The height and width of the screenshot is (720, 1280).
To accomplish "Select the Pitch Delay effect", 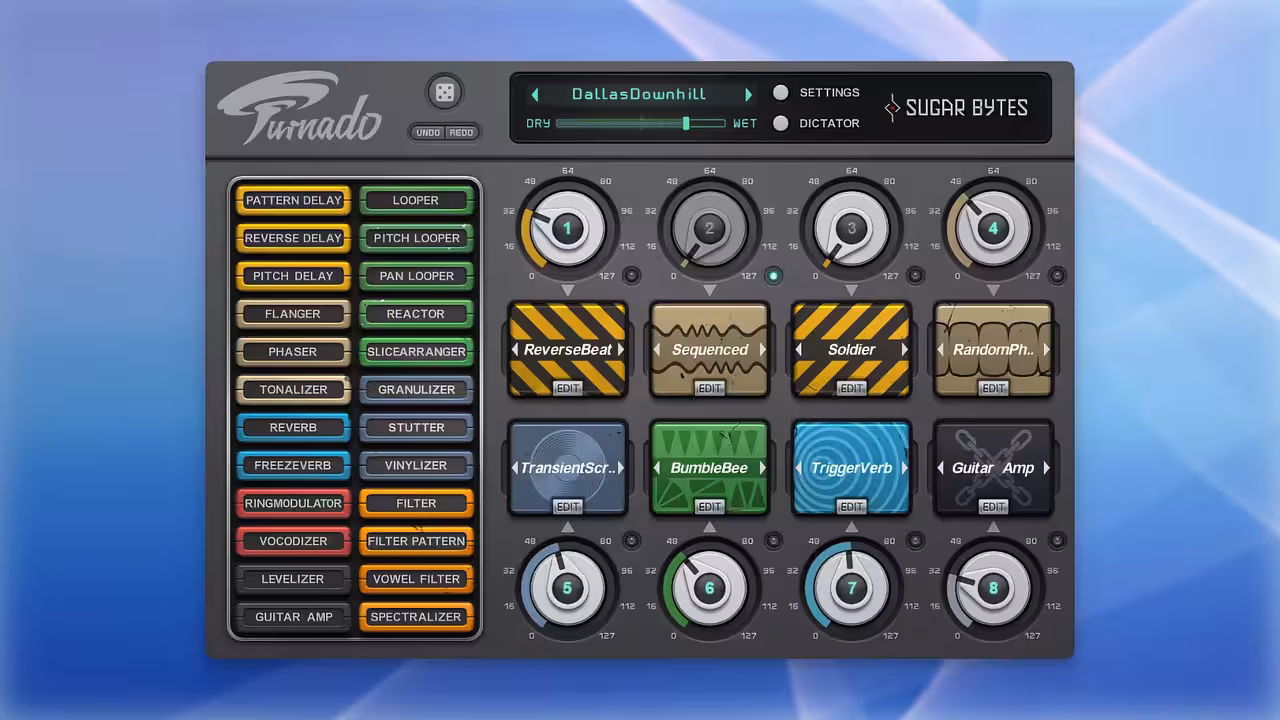I will 293,276.
